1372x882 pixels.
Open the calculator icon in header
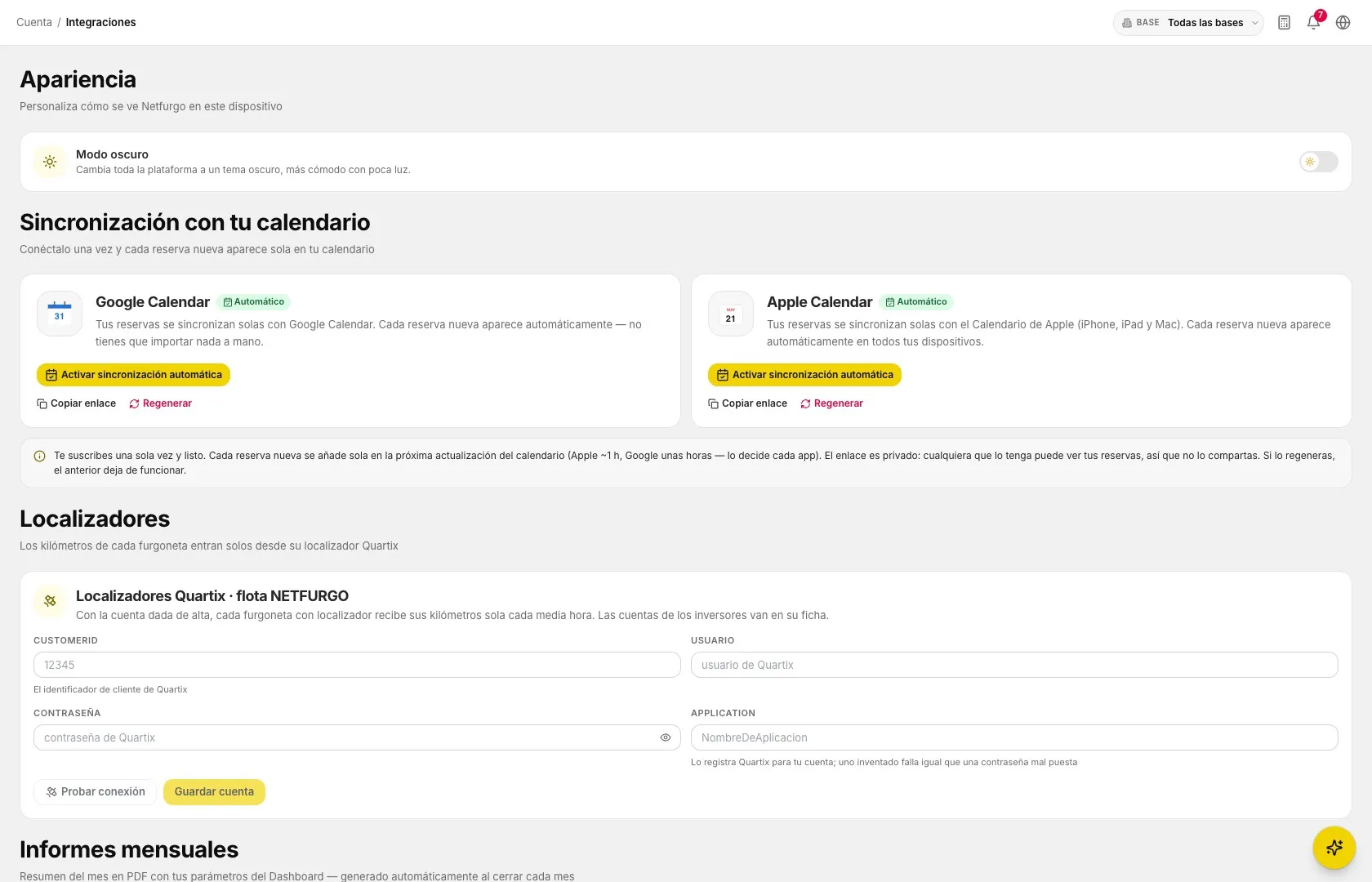click(x=1284, y=23)
